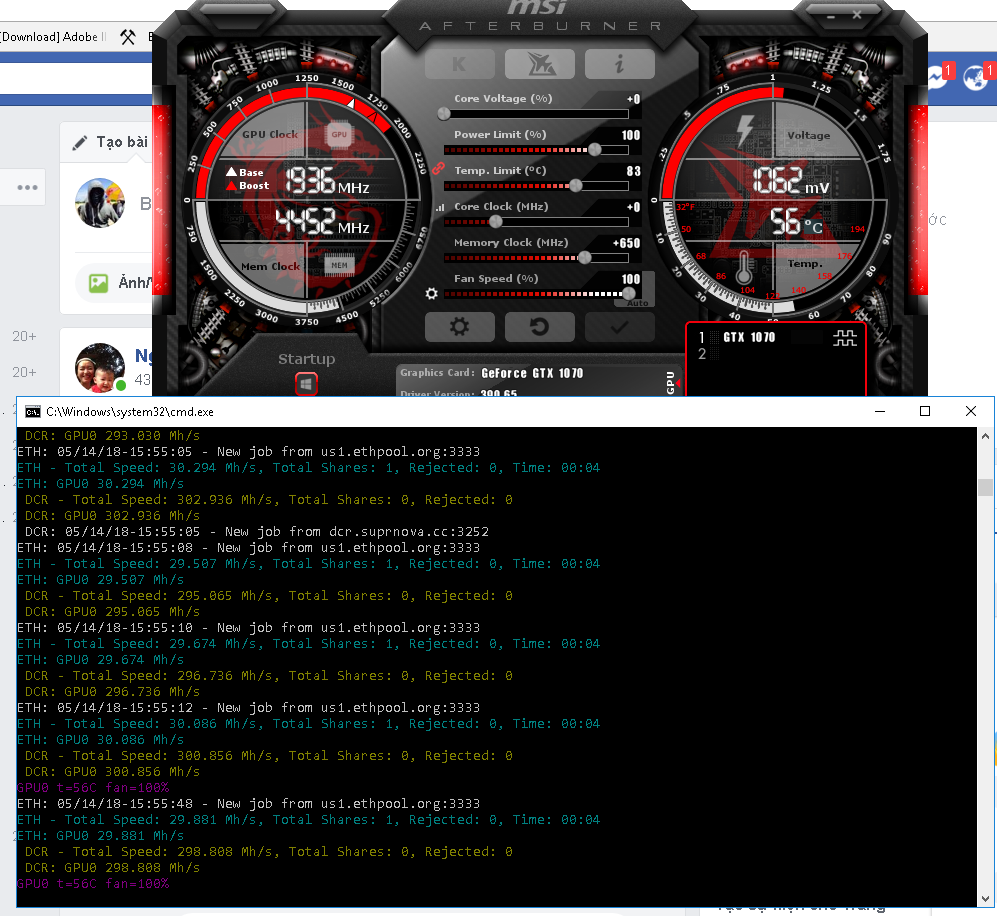Click cmd scrollbar down arrow
This screenshot has width=997, height=916.
tap(985, 899)
